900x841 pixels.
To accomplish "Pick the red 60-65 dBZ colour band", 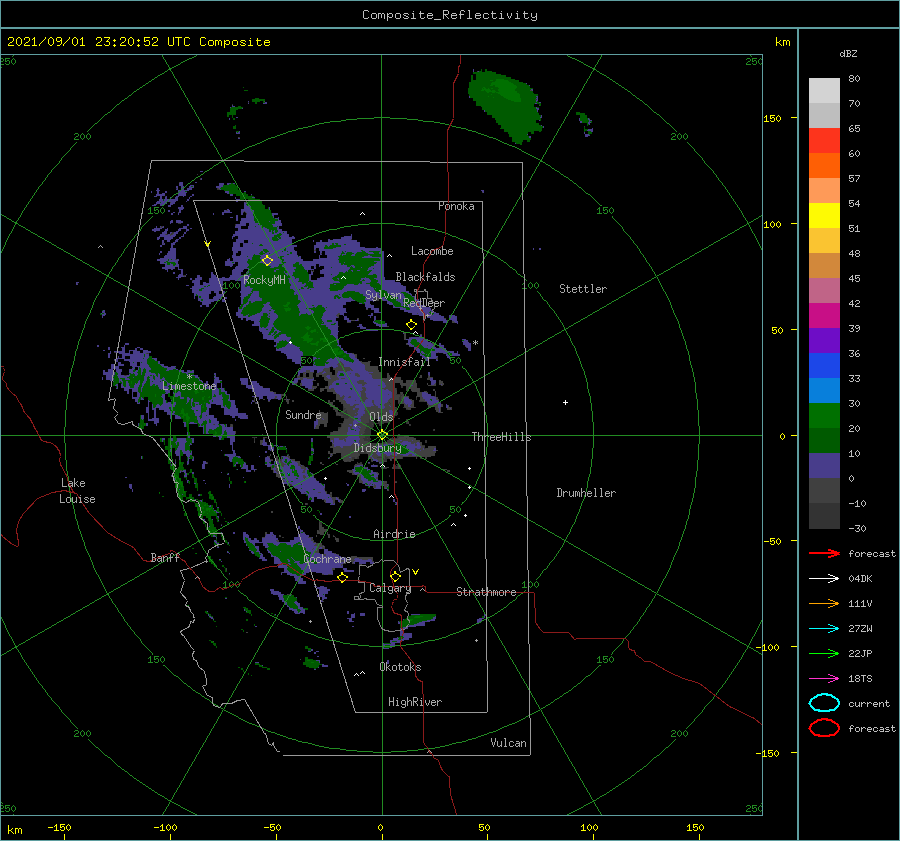I will click(824, 141).
